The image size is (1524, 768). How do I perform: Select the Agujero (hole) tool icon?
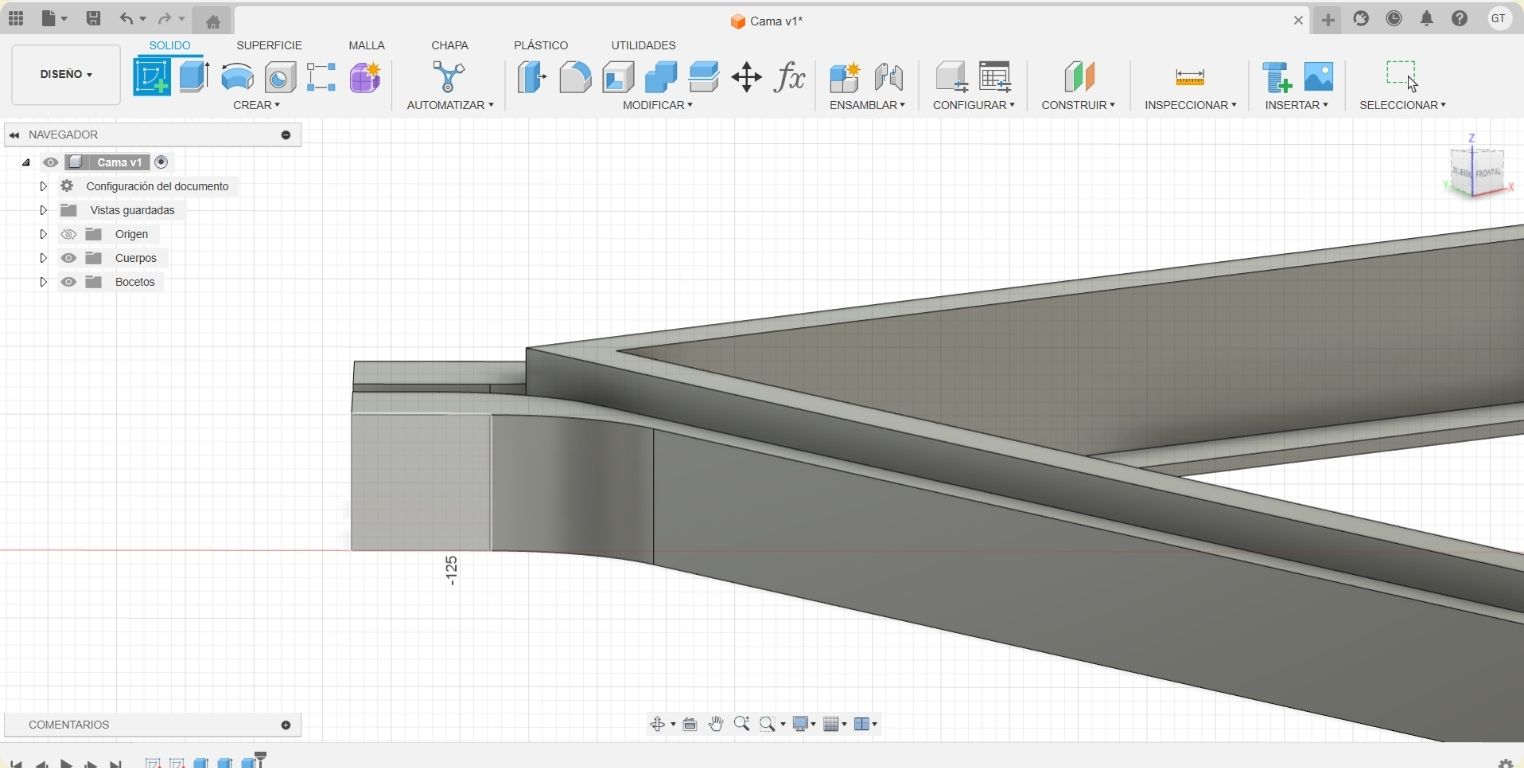click(280, 77)
